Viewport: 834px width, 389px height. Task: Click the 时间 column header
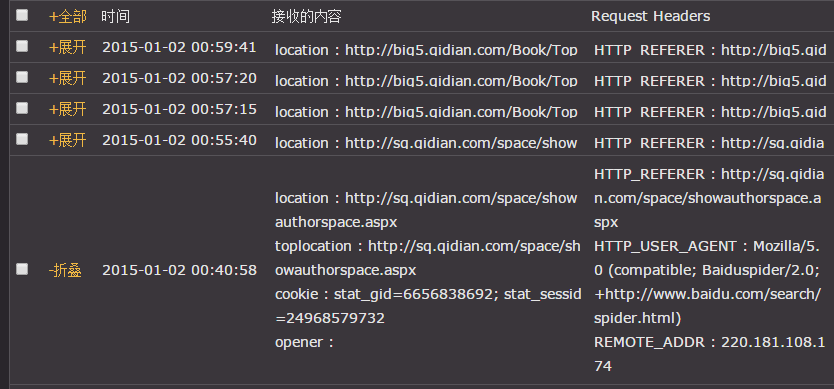[115, 16]
